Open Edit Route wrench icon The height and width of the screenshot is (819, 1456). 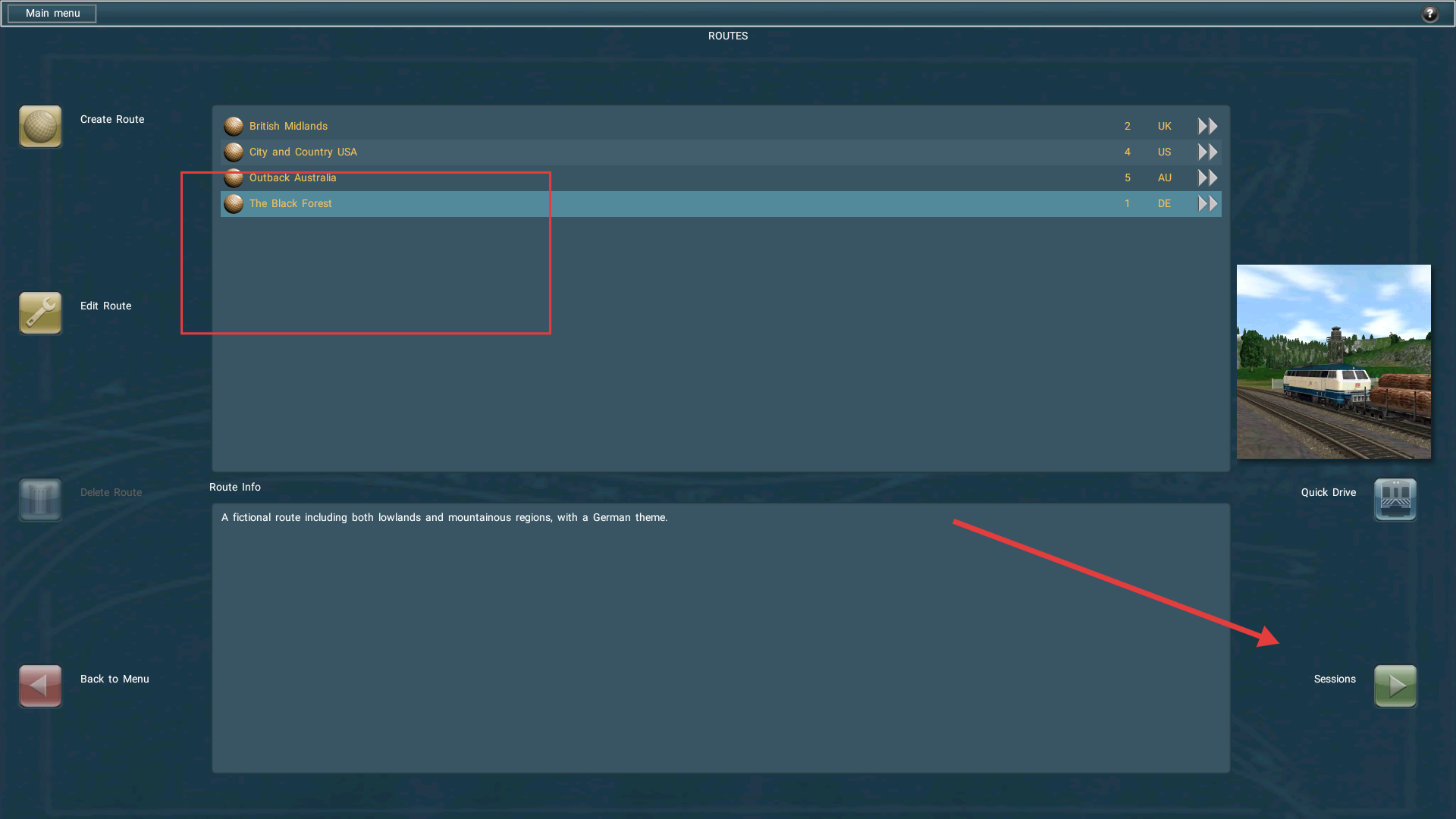(x=40, y=313)
